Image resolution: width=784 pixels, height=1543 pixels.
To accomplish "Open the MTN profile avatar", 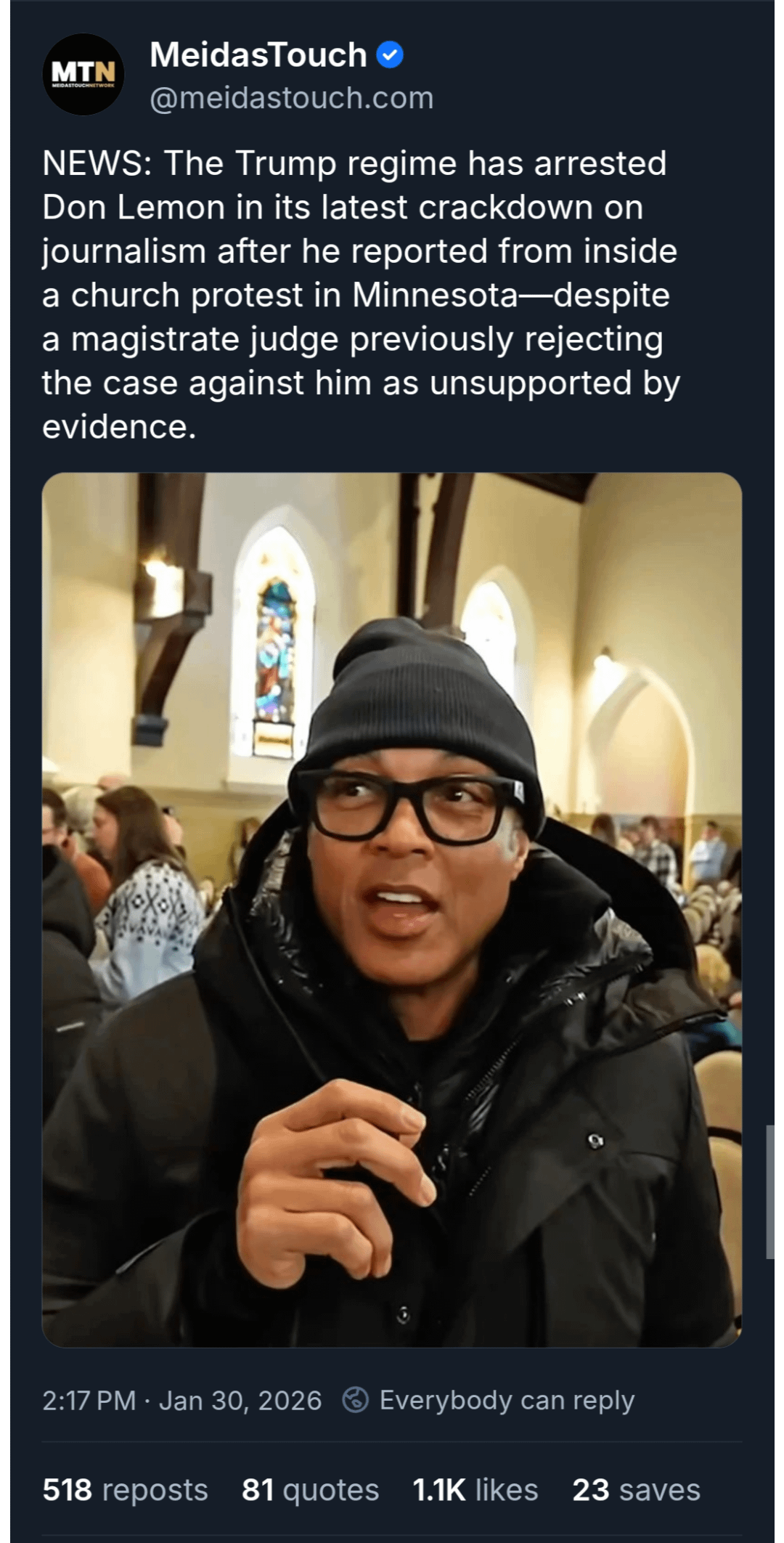I will [83, 74].
